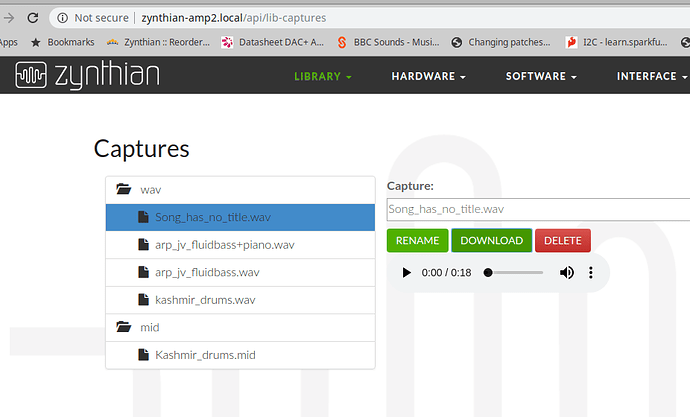The height and width of the screenshot is (417, 690).
Task: Open BBC Sounds bookmark
Action: pos(388,42)
